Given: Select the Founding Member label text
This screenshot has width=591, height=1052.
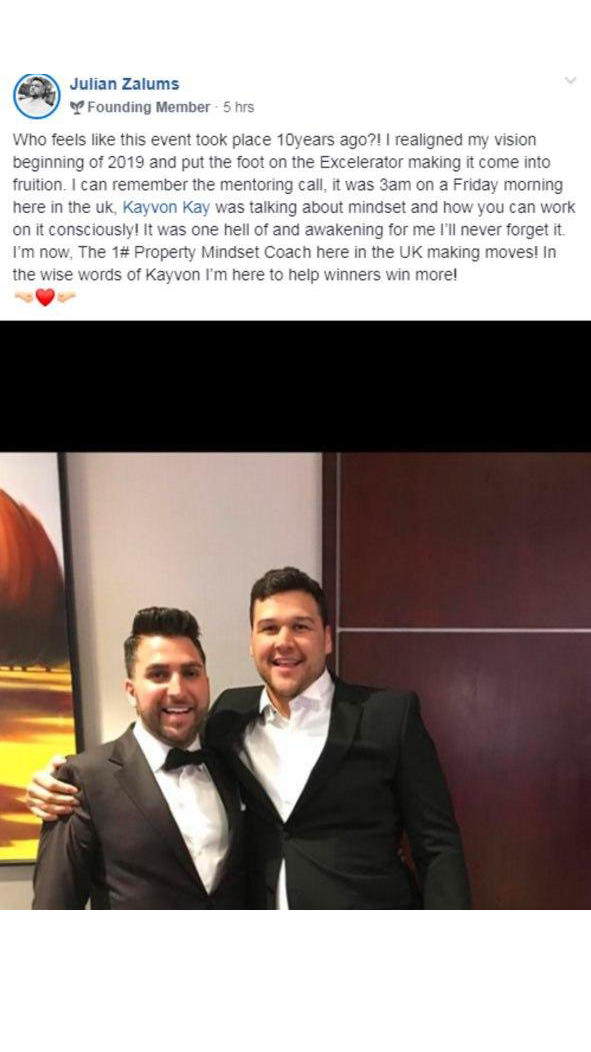Looking at the screenshot, I should pos(148,107).
